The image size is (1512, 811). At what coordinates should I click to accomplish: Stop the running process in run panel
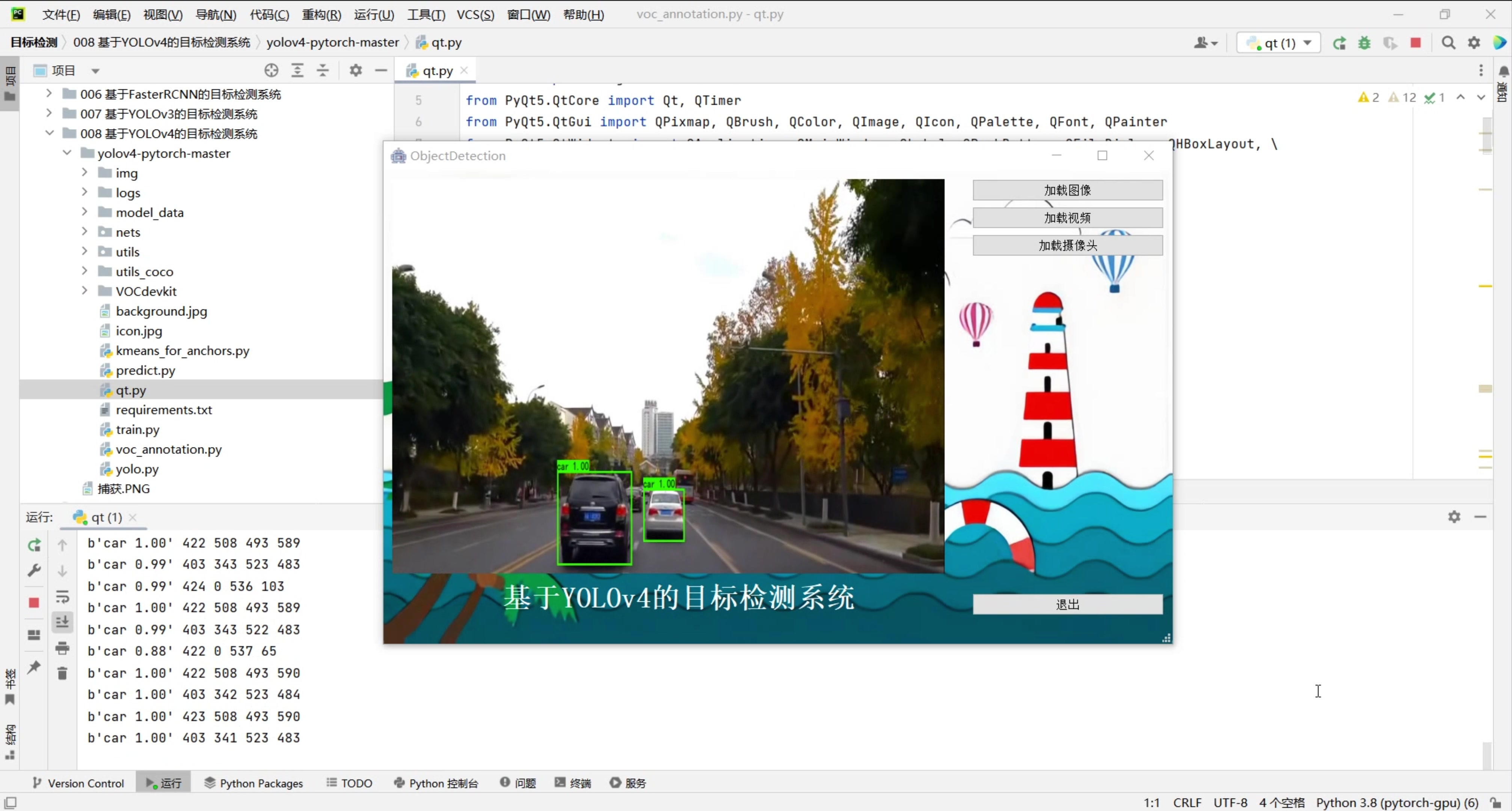pyautogui.click(x=34, y=603)
